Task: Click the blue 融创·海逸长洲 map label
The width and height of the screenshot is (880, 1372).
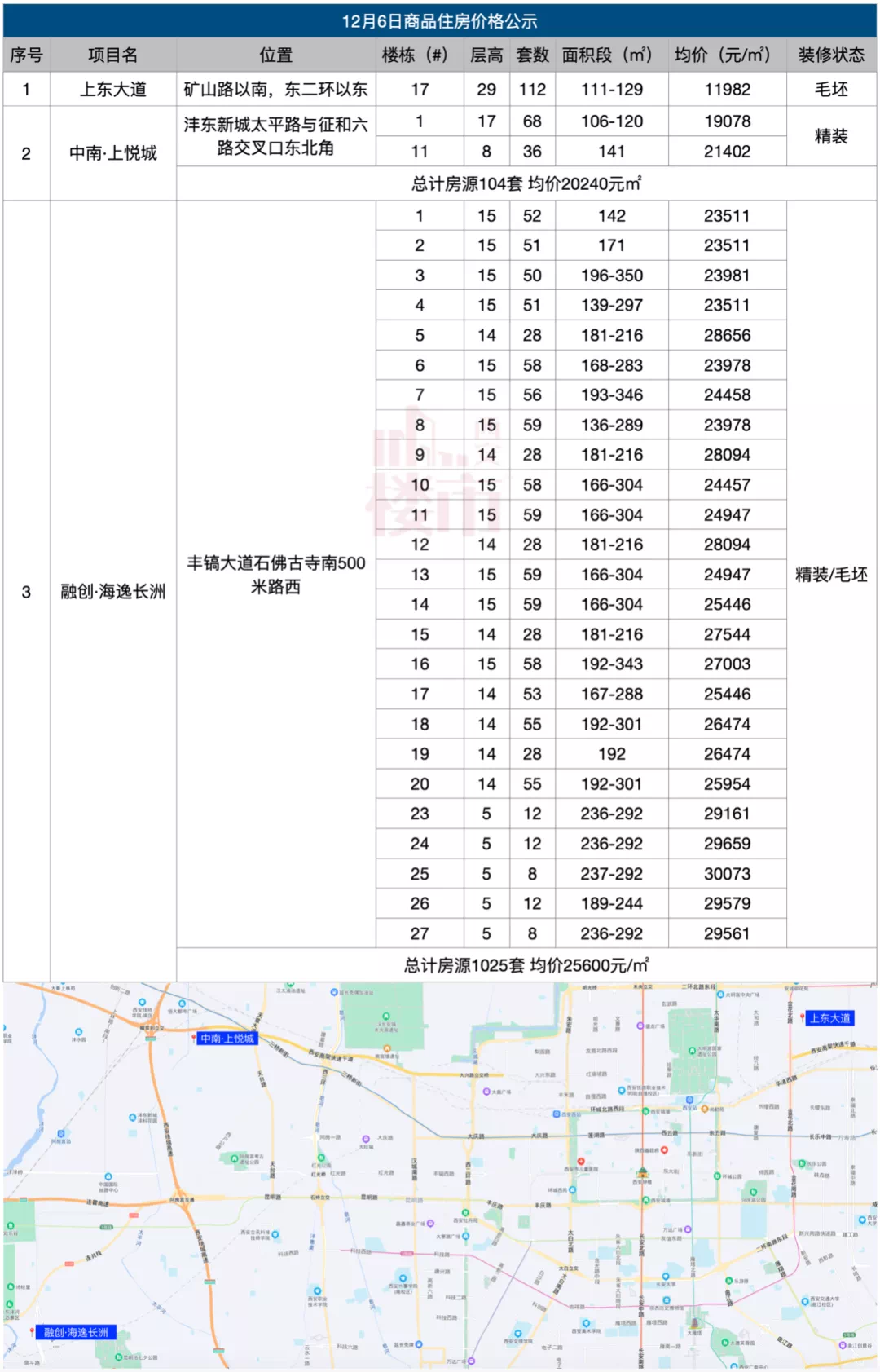Action: (x=76, y=1332)
